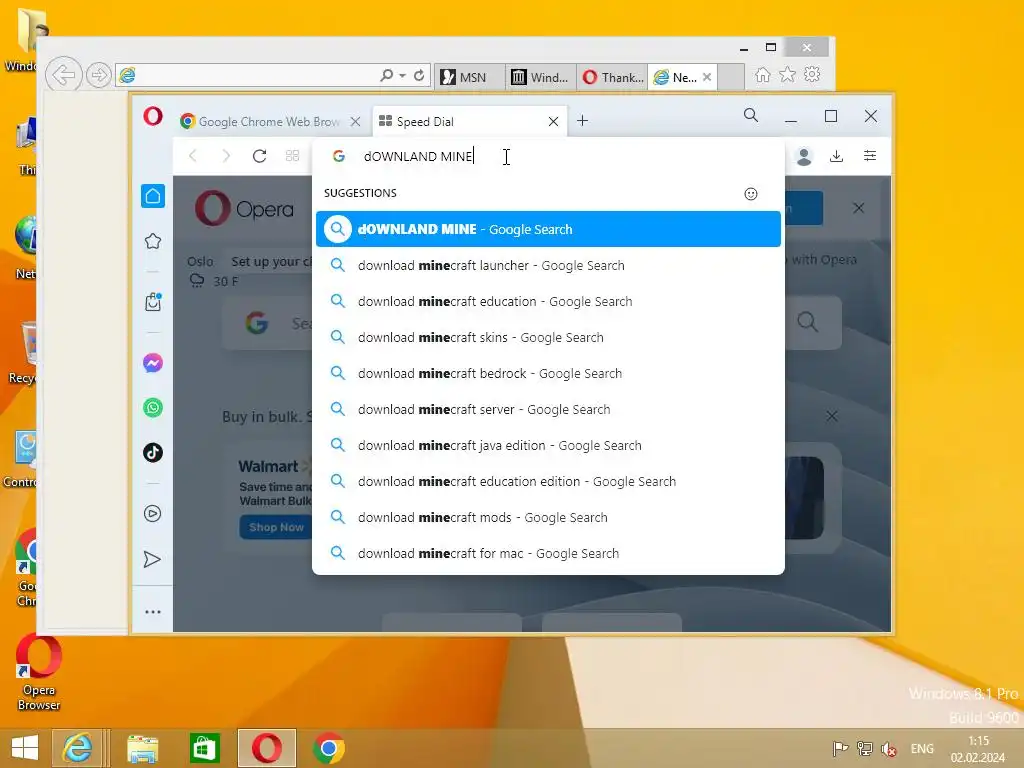Dismiss the Opera setup banner X
This screenshot has height=768, width=1024.
click(x=859, y=208)
